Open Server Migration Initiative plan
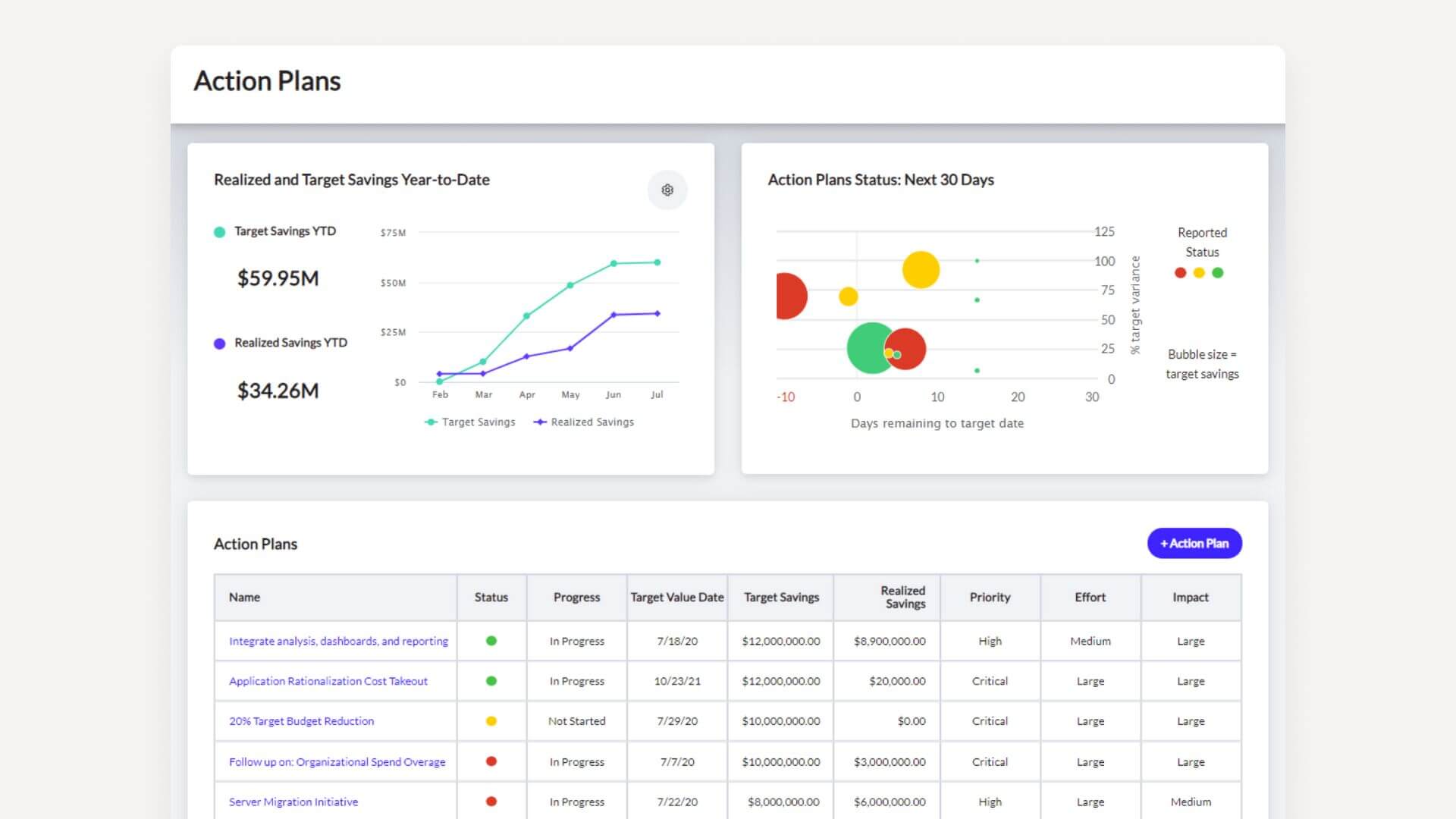This screenshot has width=1456, height=819. point(293,802)
